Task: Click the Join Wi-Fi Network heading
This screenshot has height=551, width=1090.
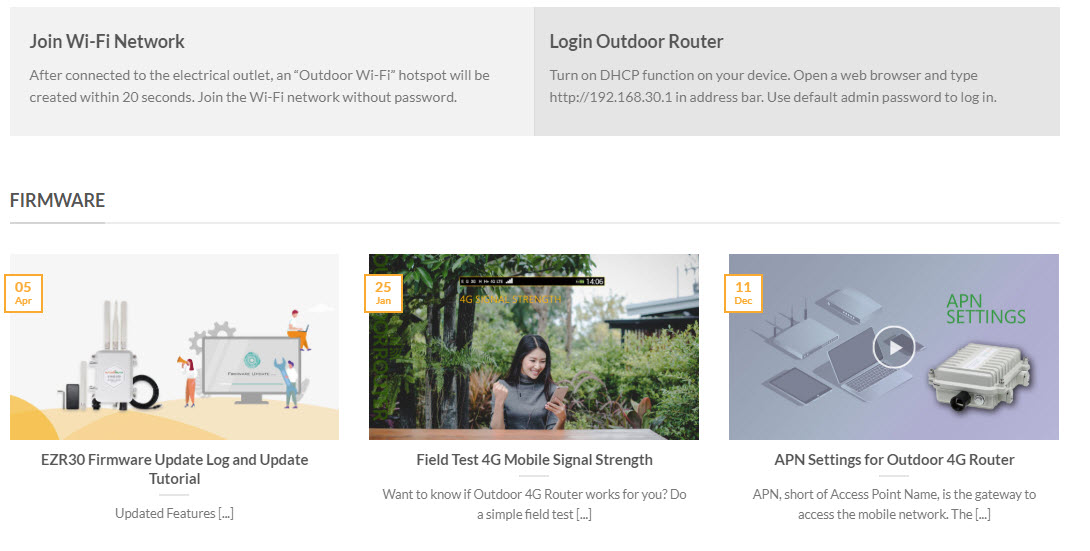Action: 107,42
